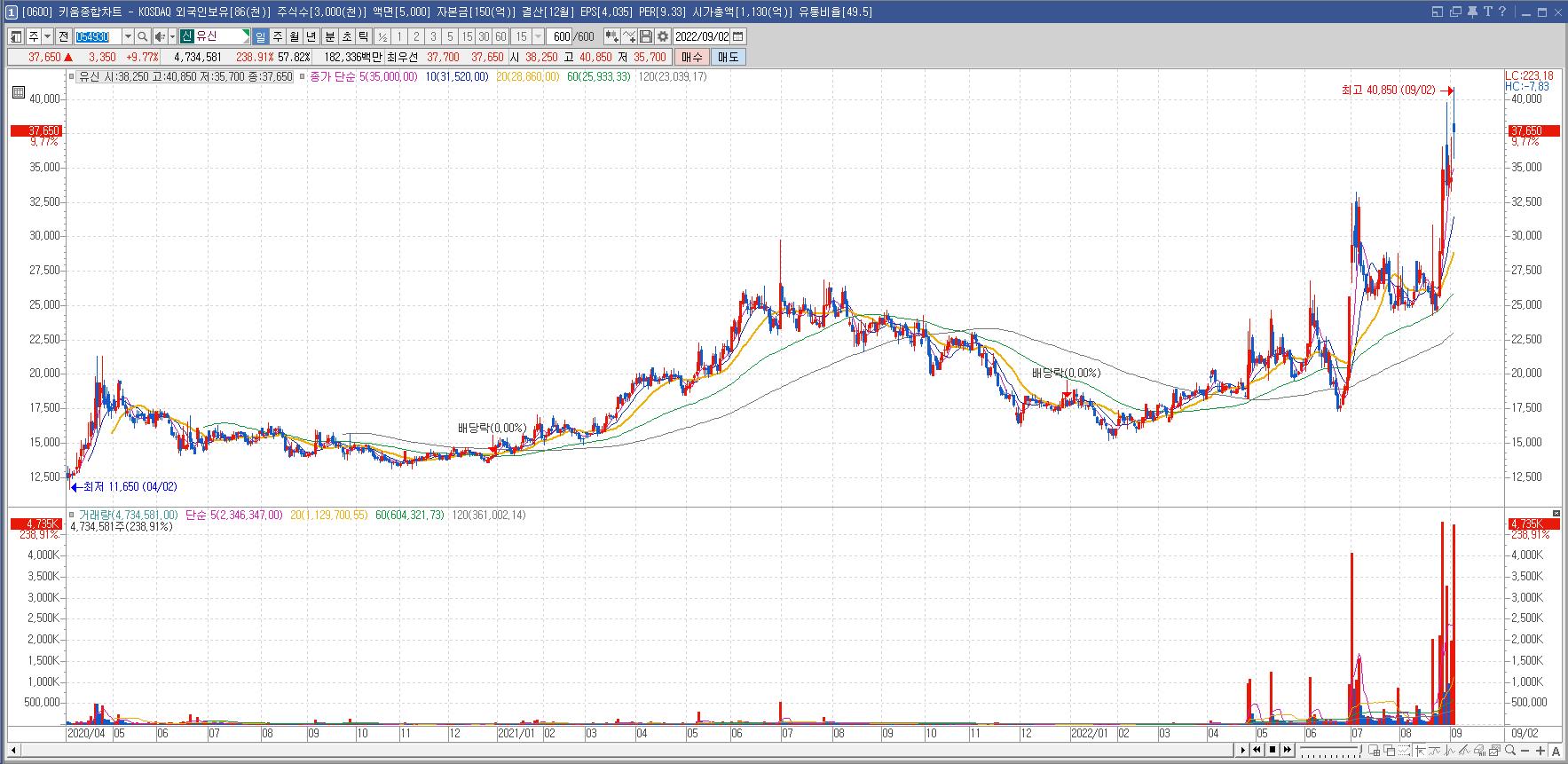Open the chart layout panel icon at toolbar start
The width and height of the screenshot is (1568, 764).
tap(16, 36)
